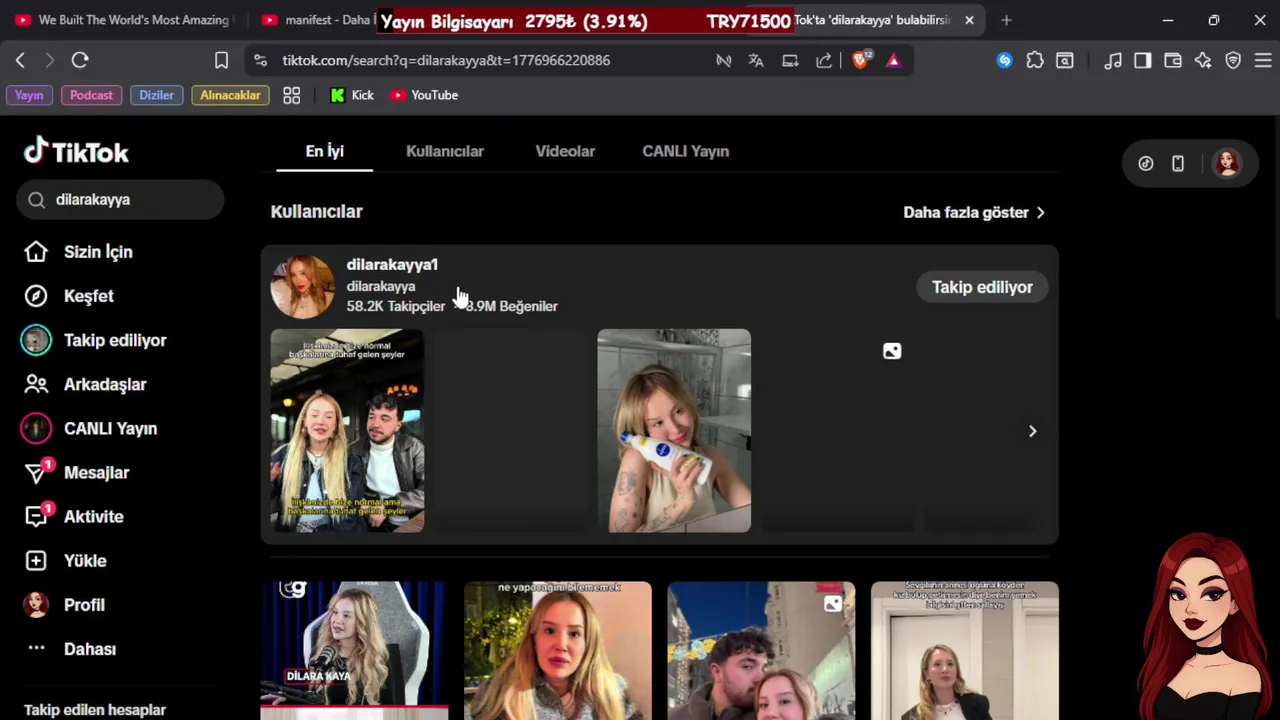
Task: Open DILARA KAYA podcast video thumbnail
Action: [354, 650]
